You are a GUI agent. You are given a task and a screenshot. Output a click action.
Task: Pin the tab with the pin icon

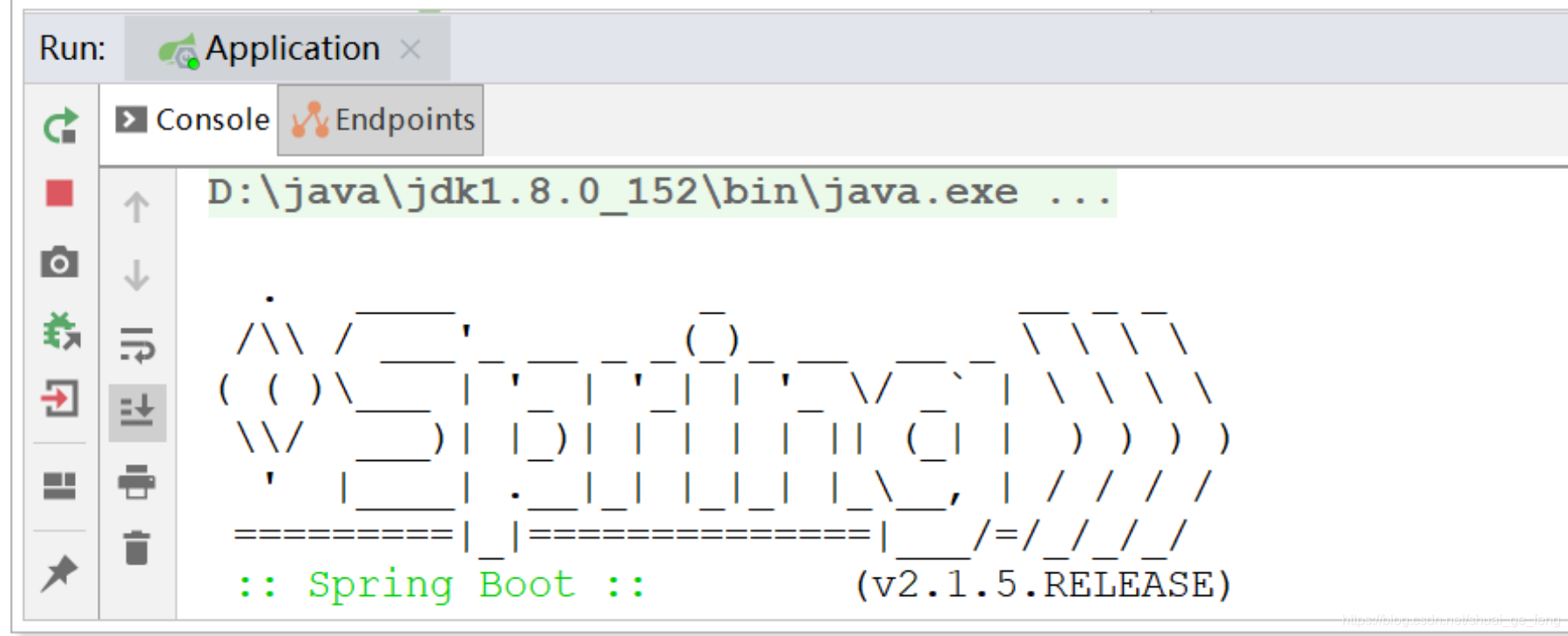[x=59, y=572]
